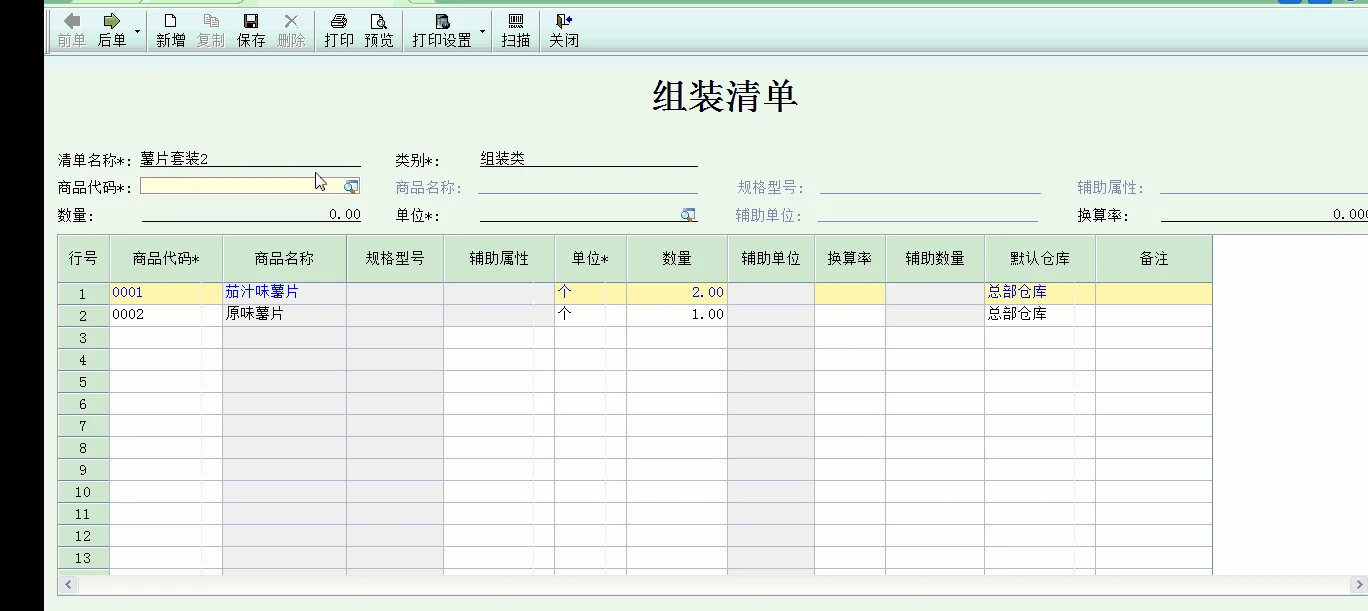The width and height of the screenshot is (1368, 611).
Task: Select the cell with code 0002
Action: 166,314
